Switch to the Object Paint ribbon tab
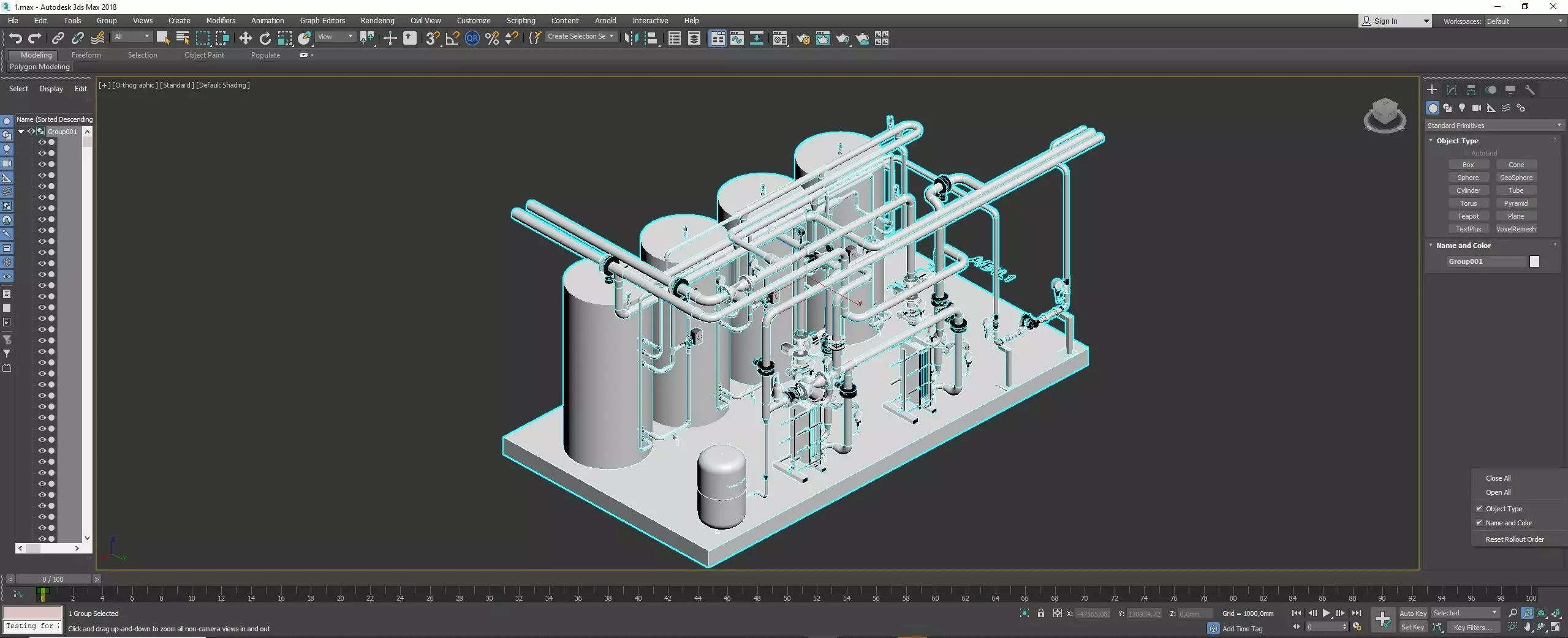Viewport: 1568px width, 638px height. click(204, 55)
